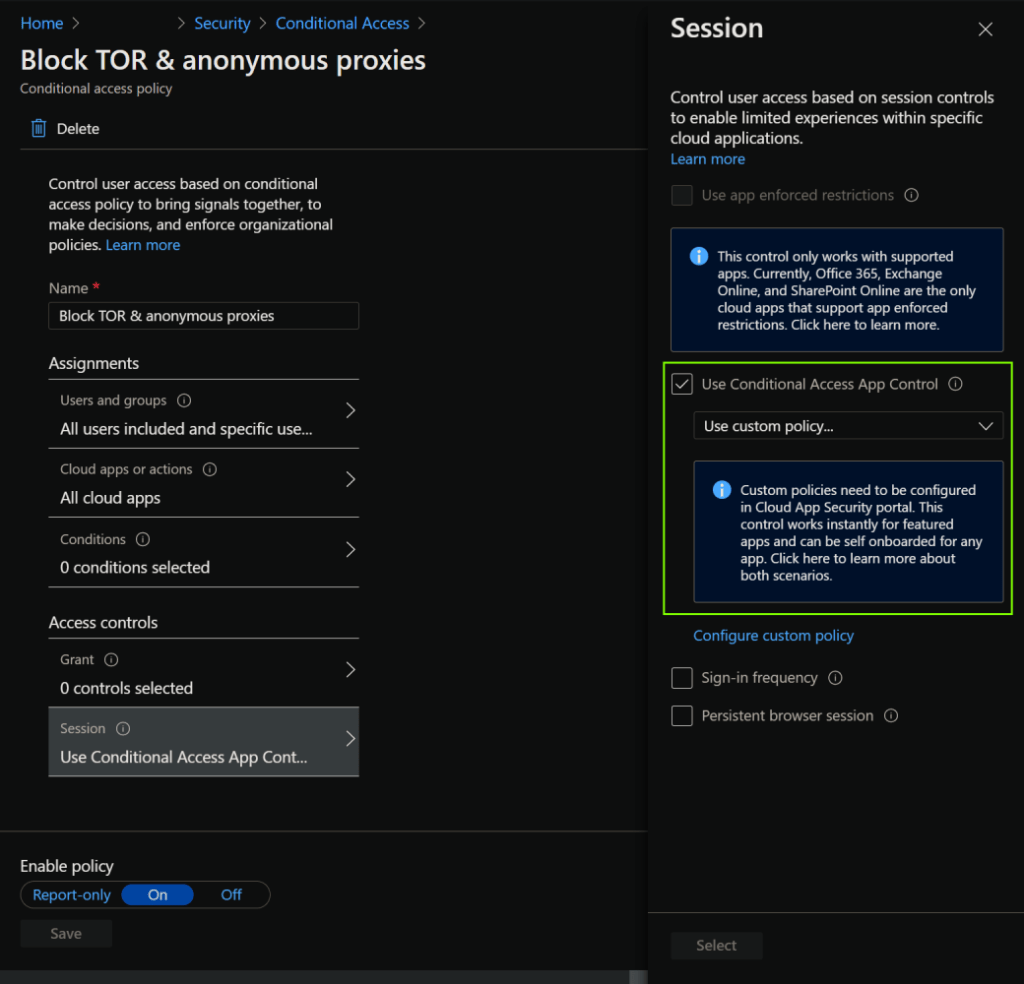
Task: Navigate to Conditional Access breadcrumb
Action: tap(342, 22)
